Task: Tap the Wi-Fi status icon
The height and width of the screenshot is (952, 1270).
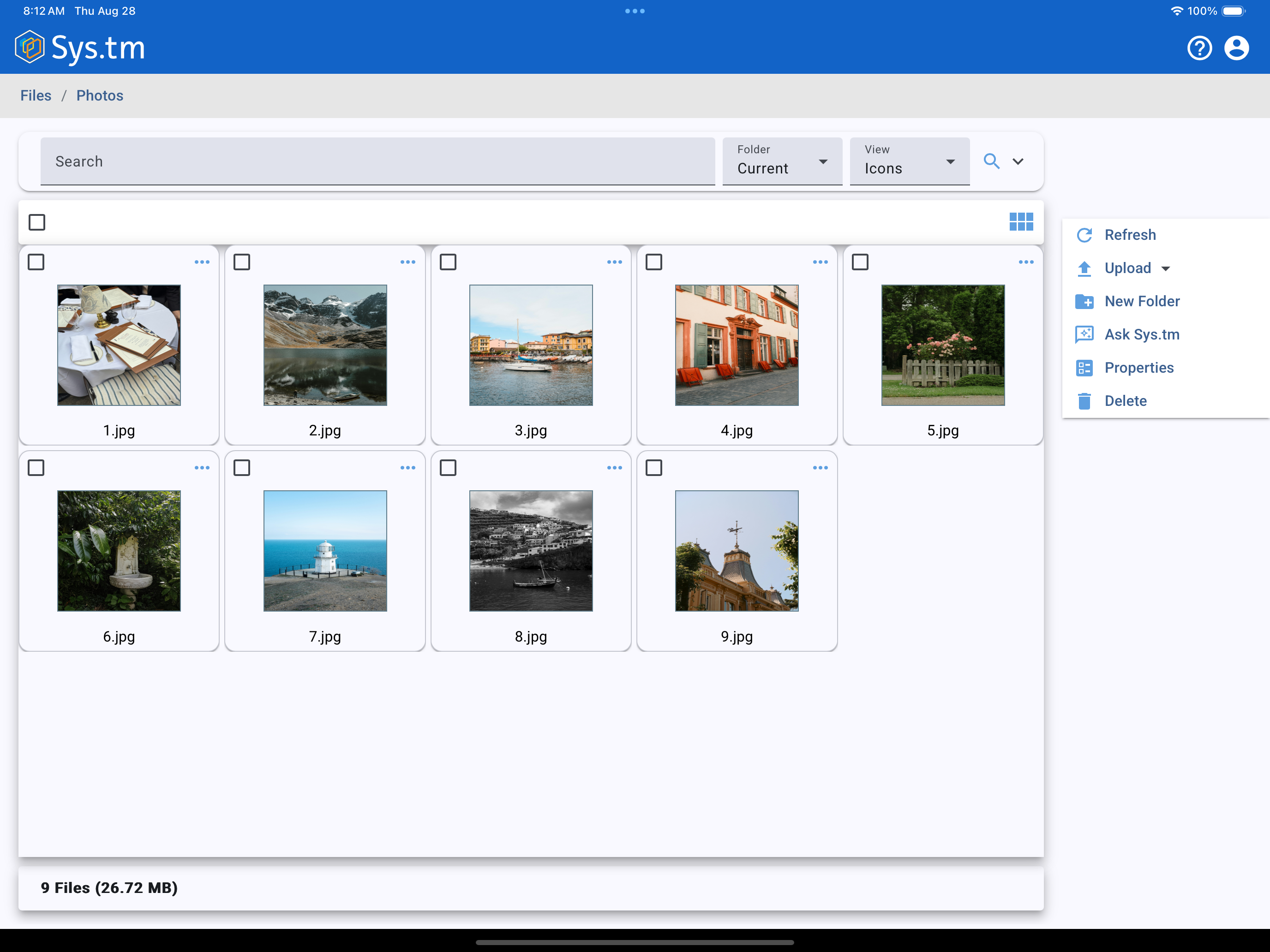Action: click(1176, 11)
